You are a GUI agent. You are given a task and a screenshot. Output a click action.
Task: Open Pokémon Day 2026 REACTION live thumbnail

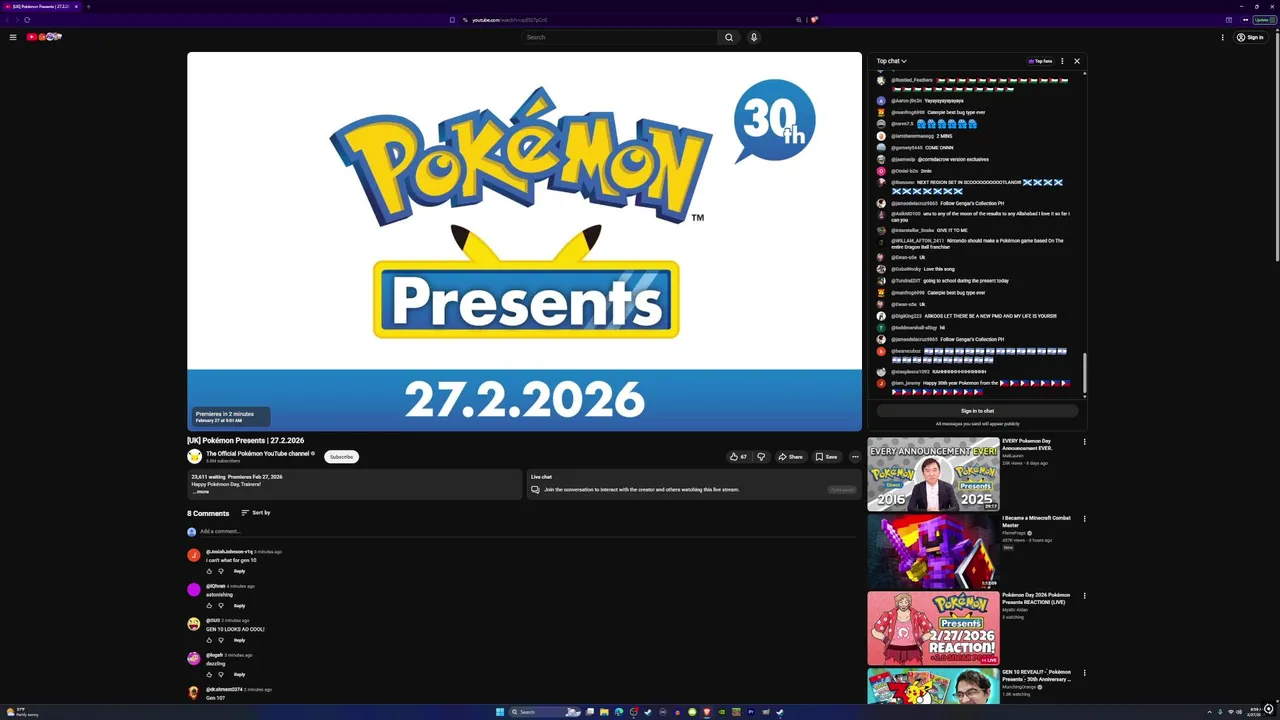click(x=933, y=628)
